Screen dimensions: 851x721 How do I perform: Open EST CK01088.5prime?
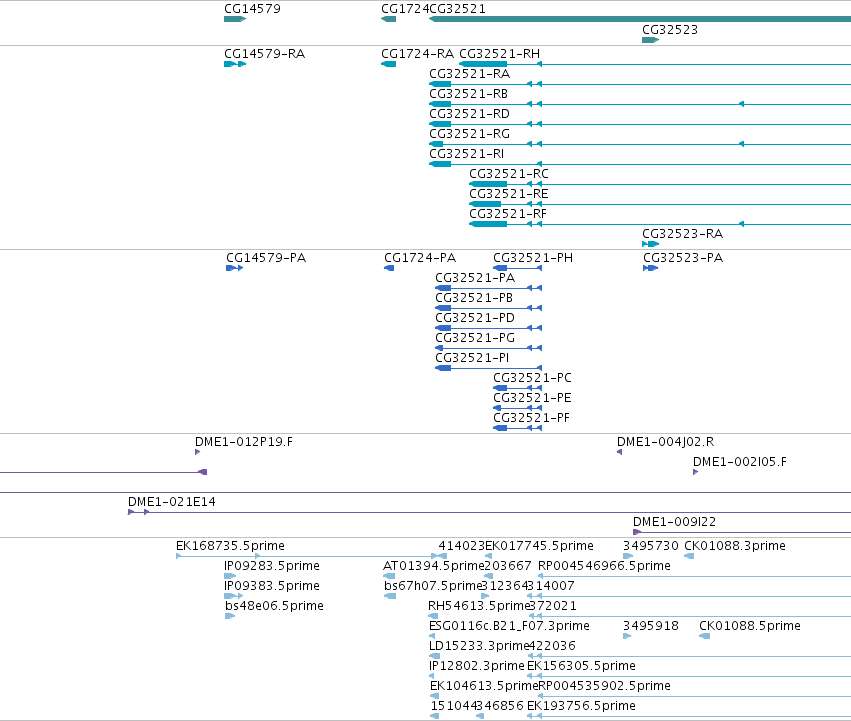pyautogui.click(x=750, y=627)
